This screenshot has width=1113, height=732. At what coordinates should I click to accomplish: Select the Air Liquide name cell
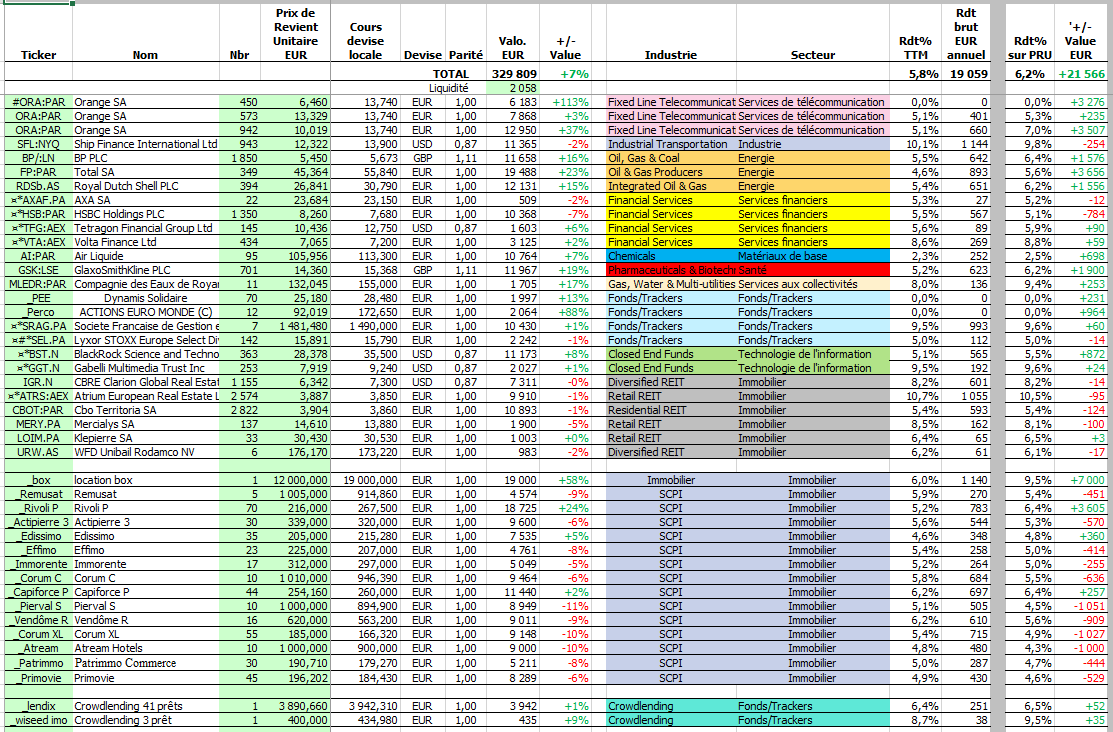pyautogui.click(x=146, y=256)
